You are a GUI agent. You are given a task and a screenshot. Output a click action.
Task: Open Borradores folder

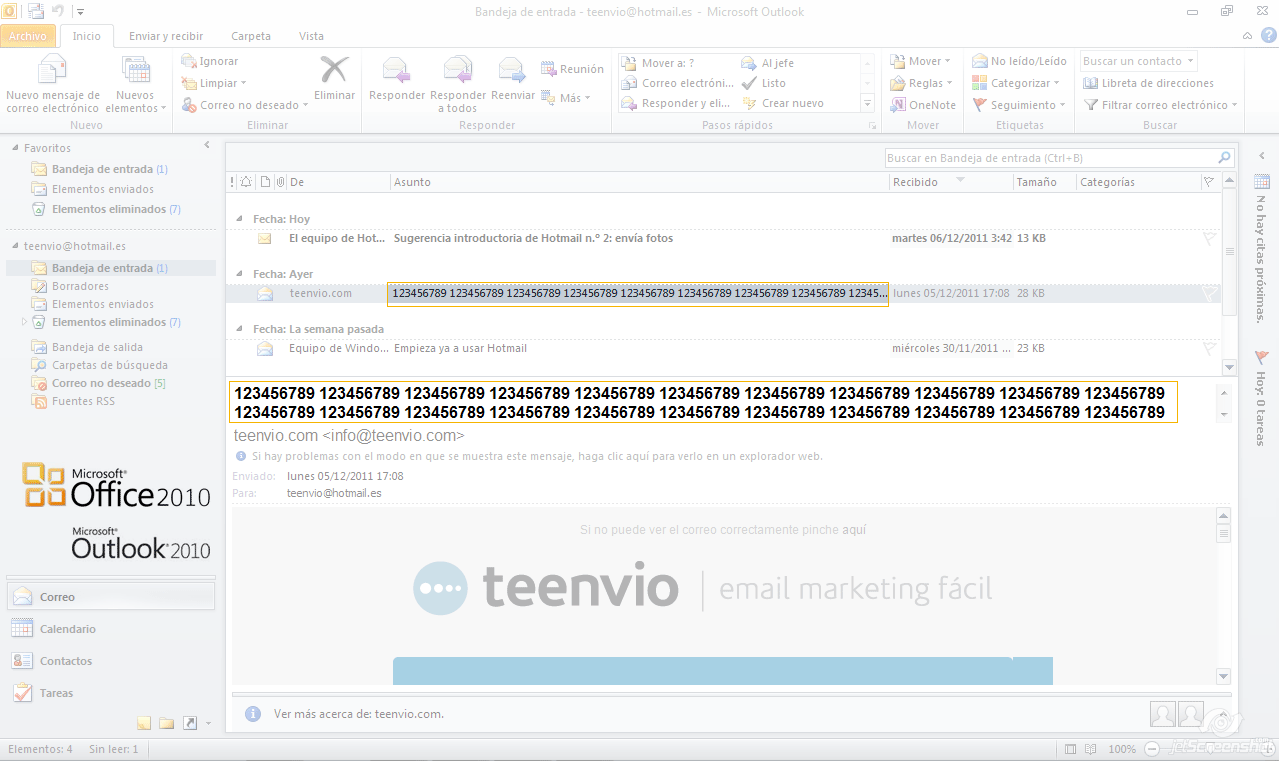(70, 286)
